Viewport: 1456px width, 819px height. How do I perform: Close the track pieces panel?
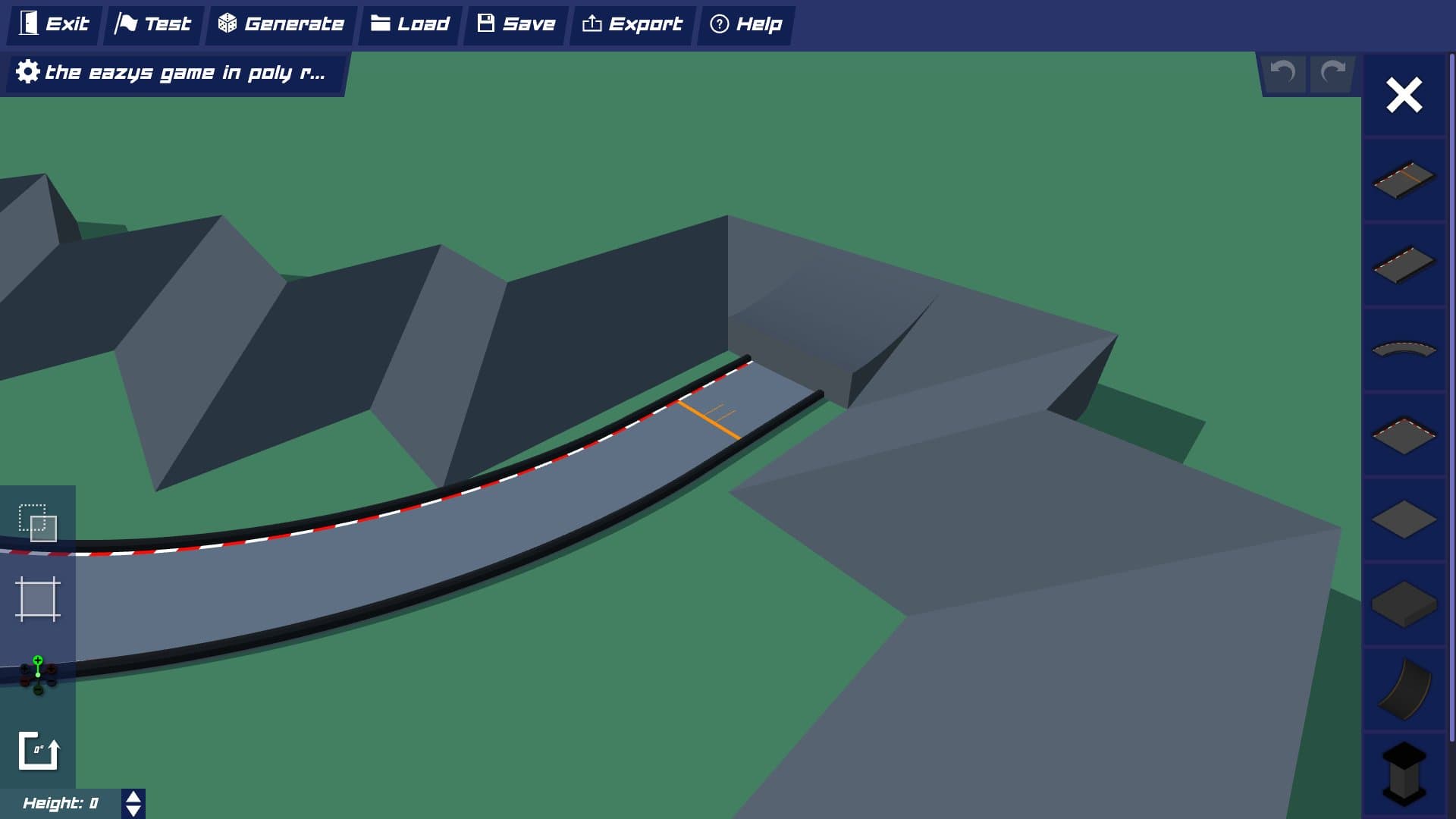pos(1404,96)
